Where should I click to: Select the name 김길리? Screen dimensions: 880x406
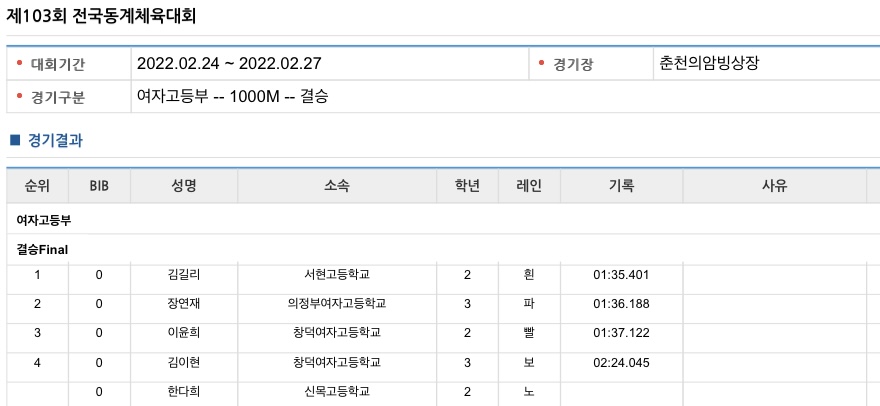[x=184, y=275]
